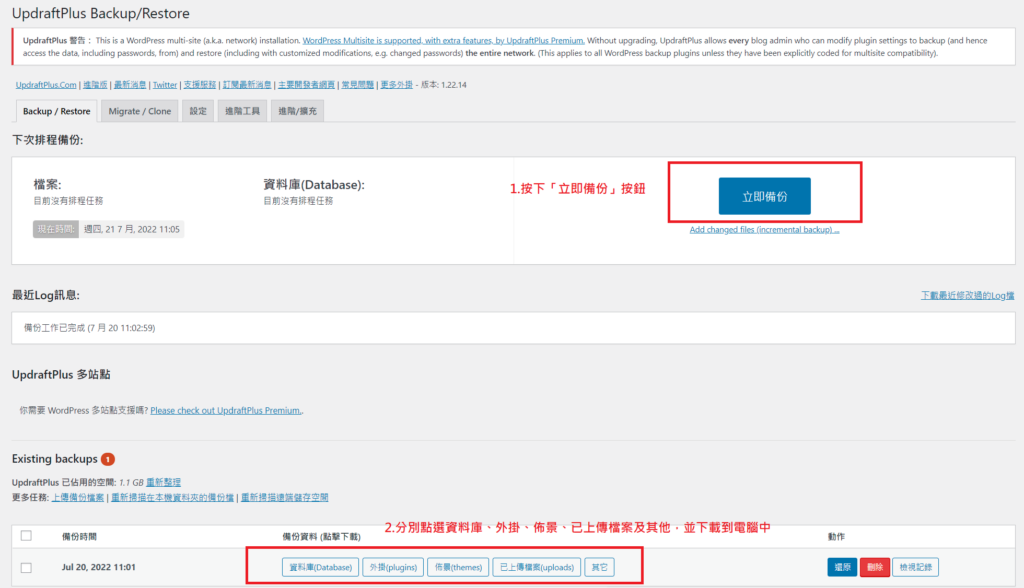
Task: Check the Jul 20, 2022 backup row checkbox
Action: pyautogui.click(x=26, y=567)
